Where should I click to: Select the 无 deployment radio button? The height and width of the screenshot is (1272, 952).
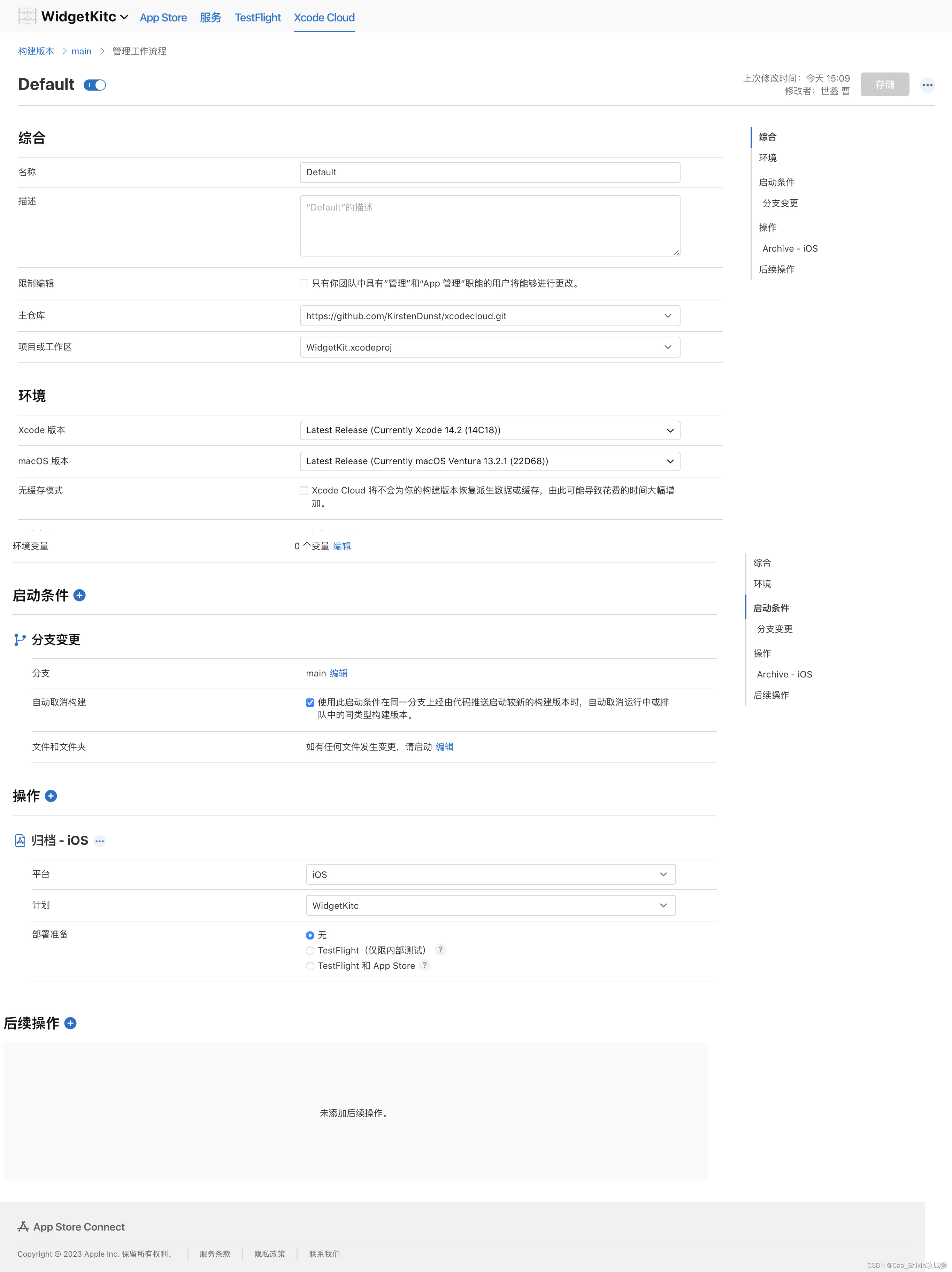[x=310, y=935]
